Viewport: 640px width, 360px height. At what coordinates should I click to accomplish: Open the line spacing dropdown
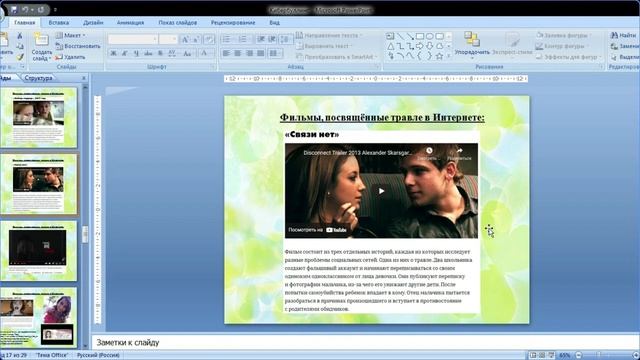tap(286, 39)
